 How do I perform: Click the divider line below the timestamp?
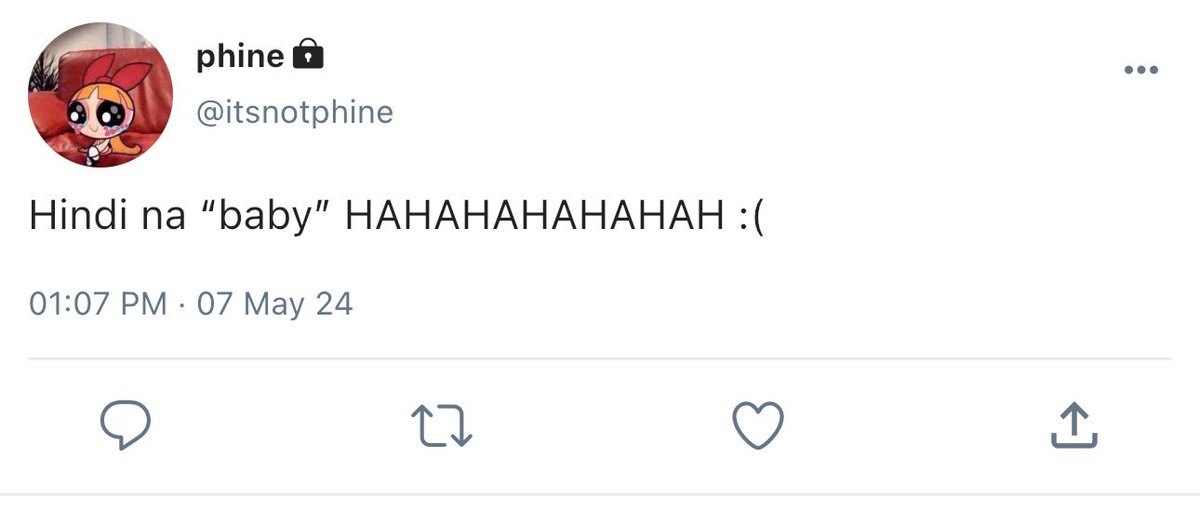tap(600, 358)
